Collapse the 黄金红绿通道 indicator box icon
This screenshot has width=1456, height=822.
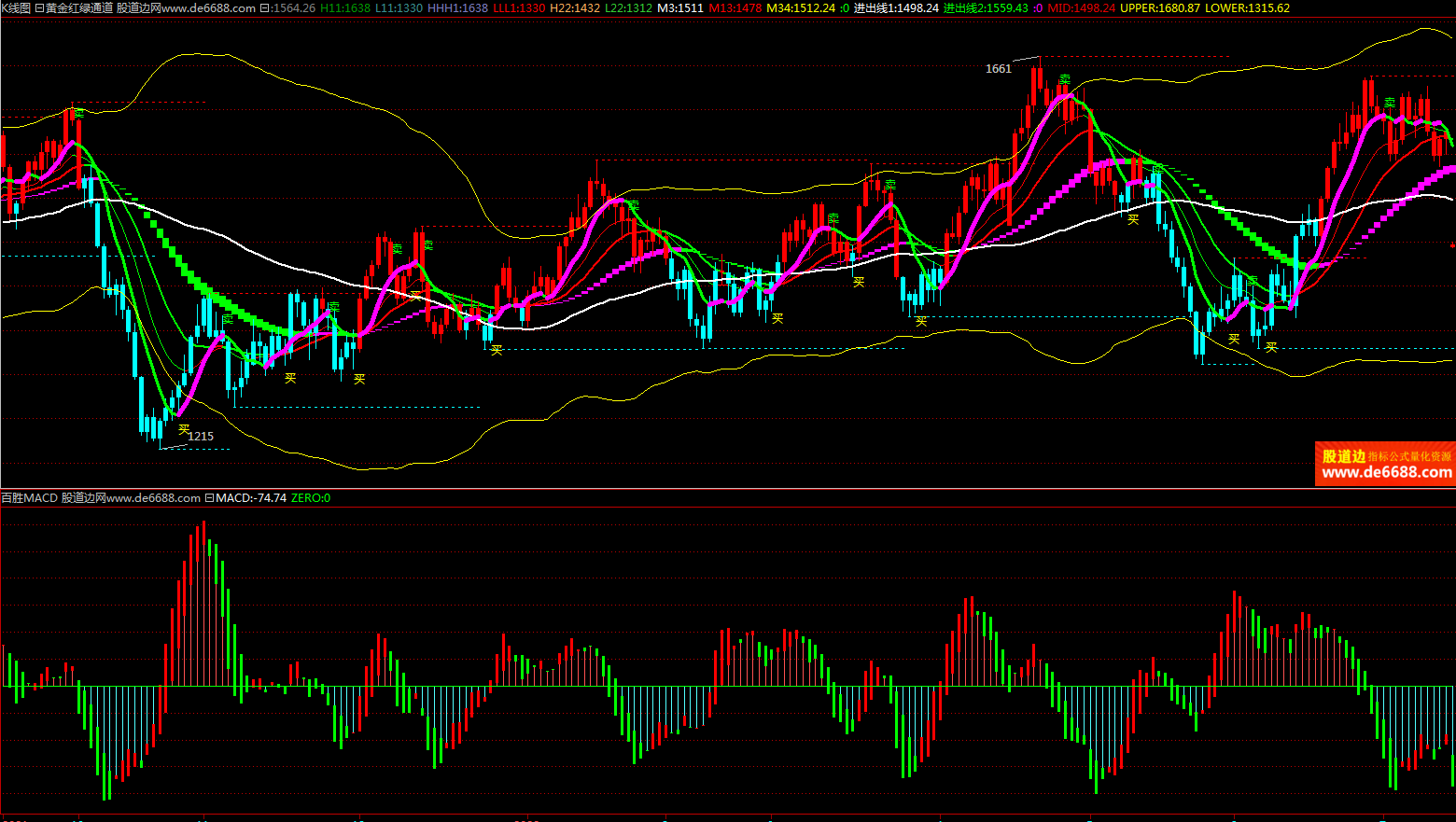pos(39,7)
